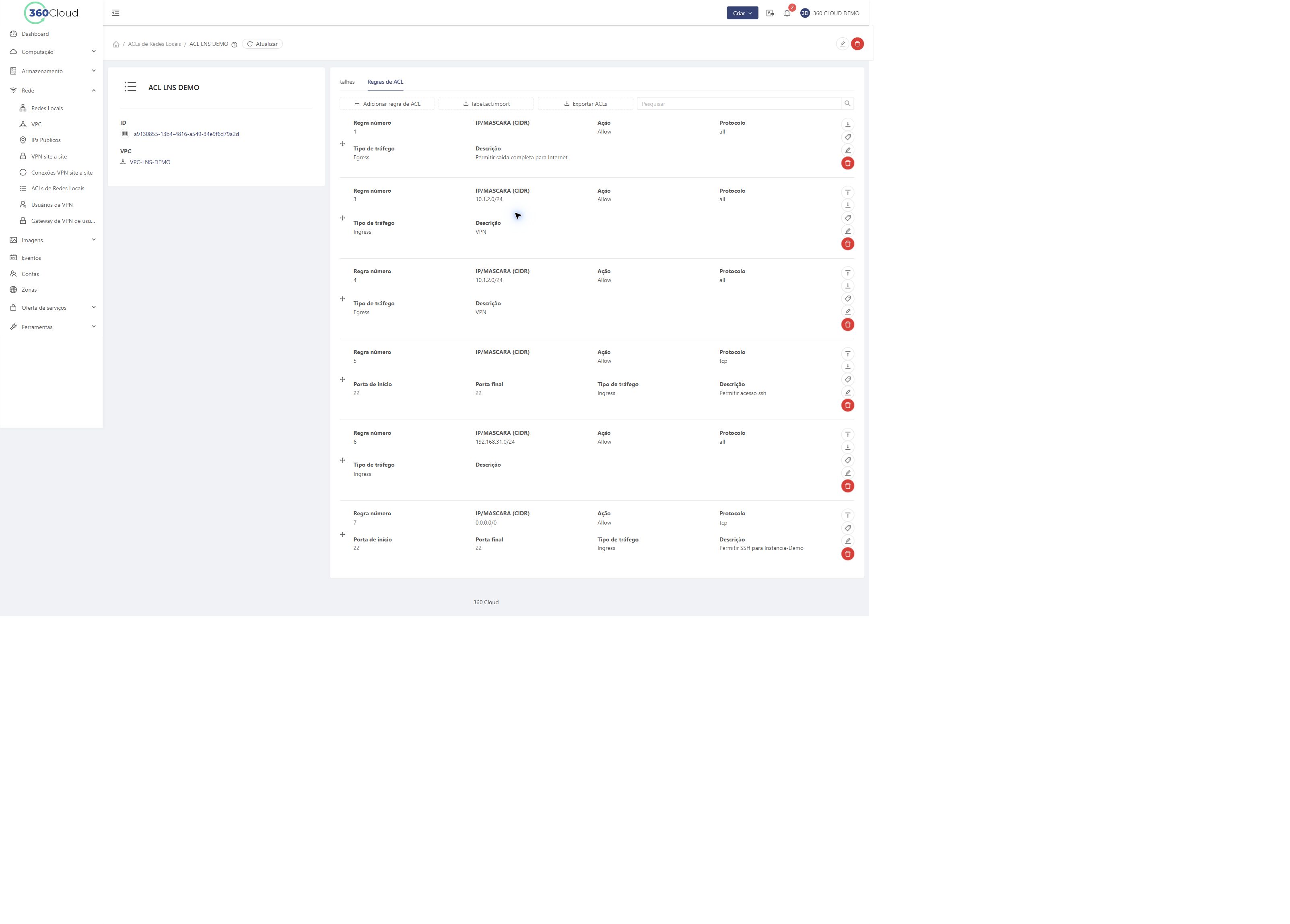Click the search magnifier icon

(847, 103)
